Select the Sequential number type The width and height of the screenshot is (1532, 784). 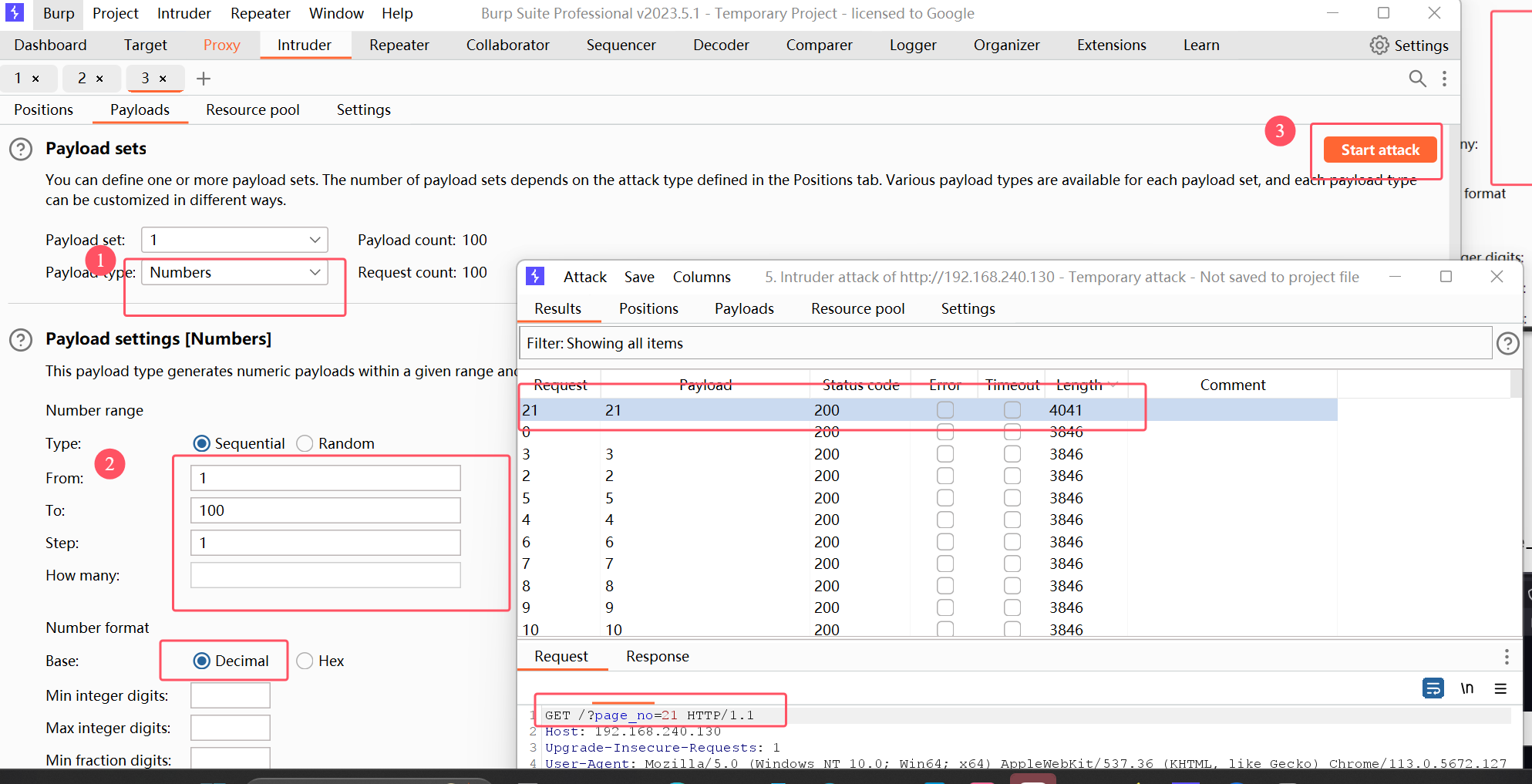[202, 443]
